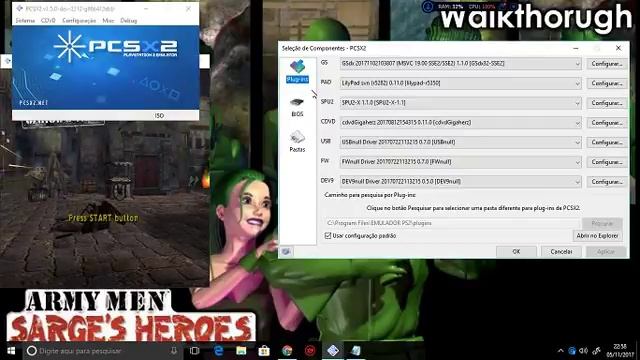Open the taskbar clock and date

619,351
